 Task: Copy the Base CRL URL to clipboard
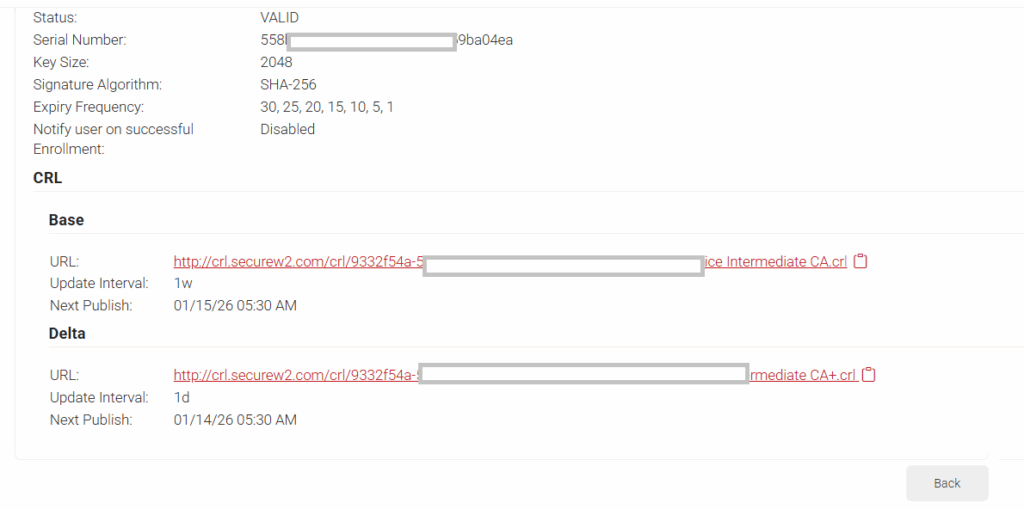pos(860,262)
